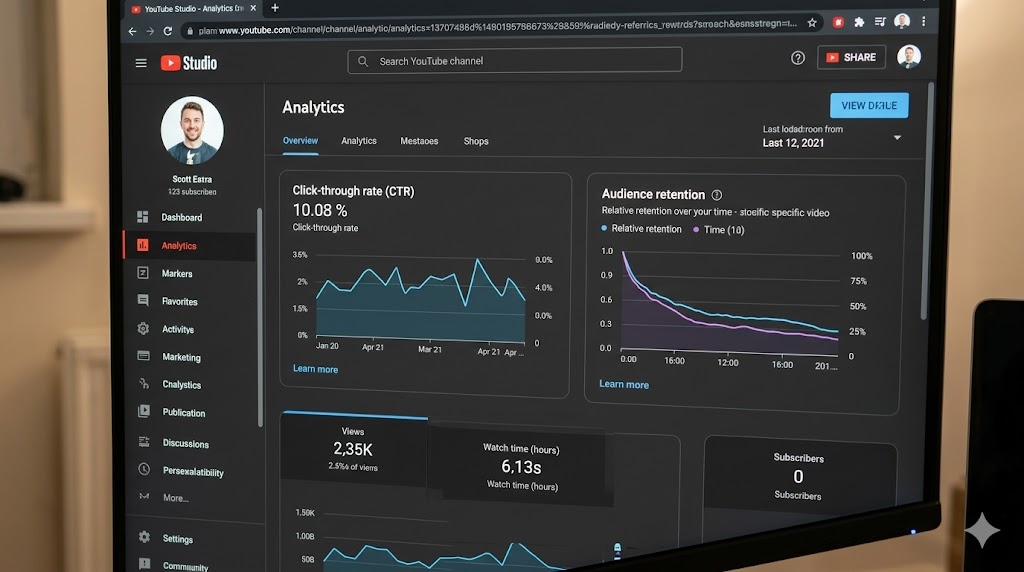Expand the Last 12, 2021 date dropdown
This screenshot has width=1024, height=572.
[x=897, y=137]
